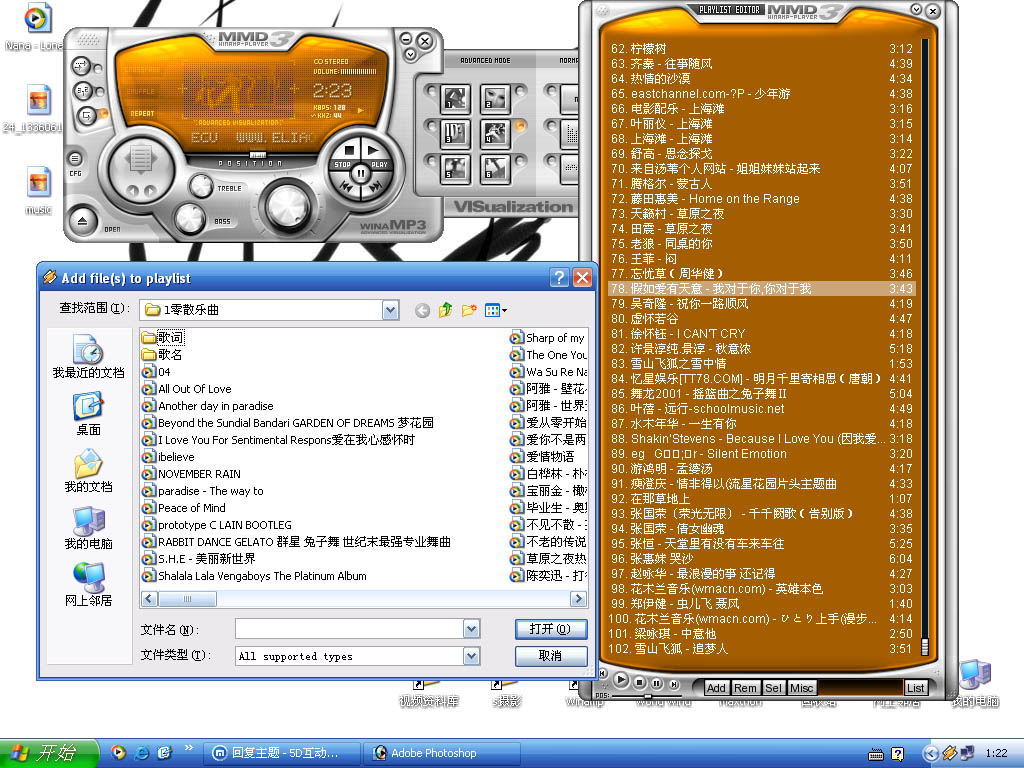Select playlist track 72 Home on the Range
This screenshot has height=768, width=1024.
coord(761,199)
